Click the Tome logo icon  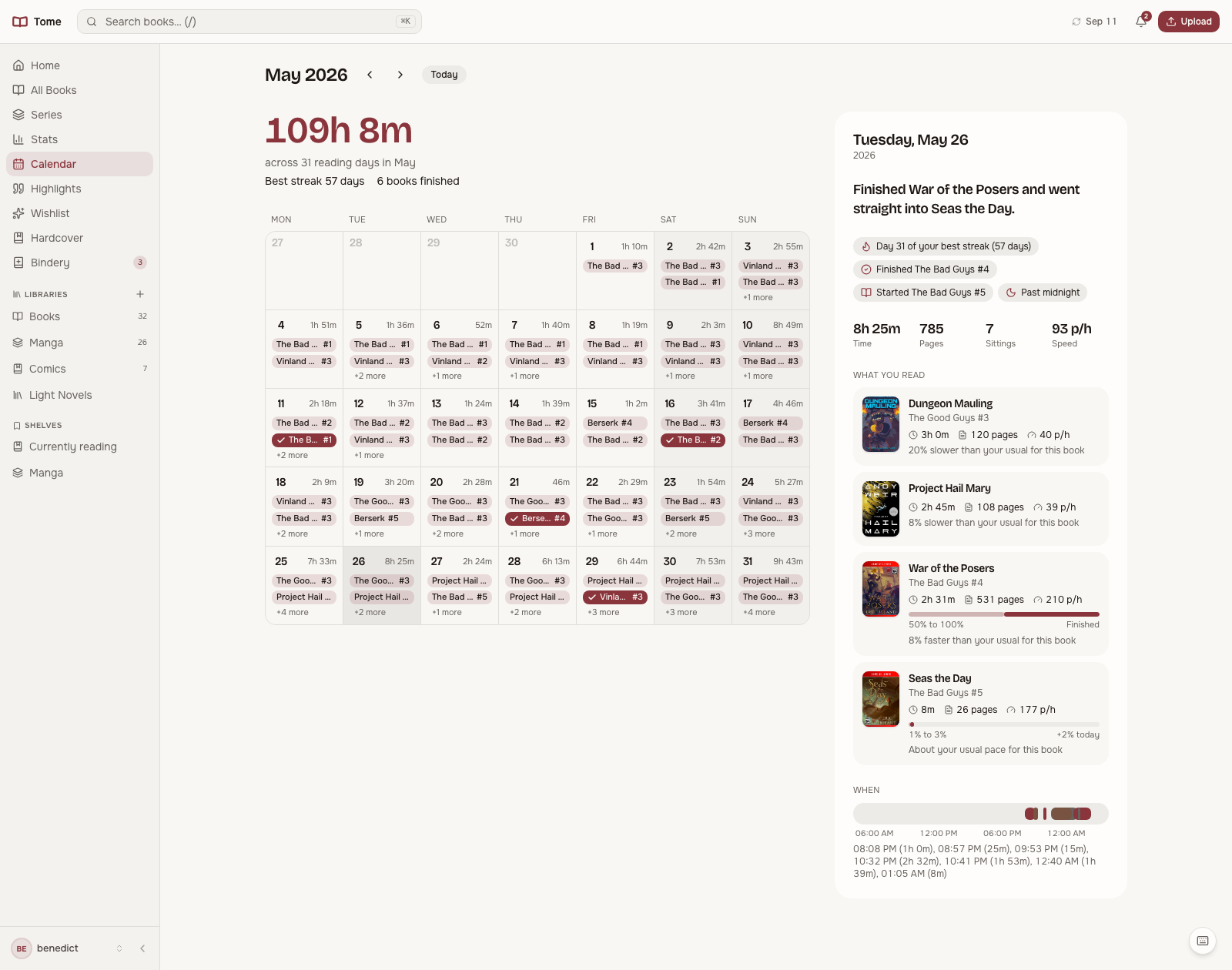(x=20, y=22)
